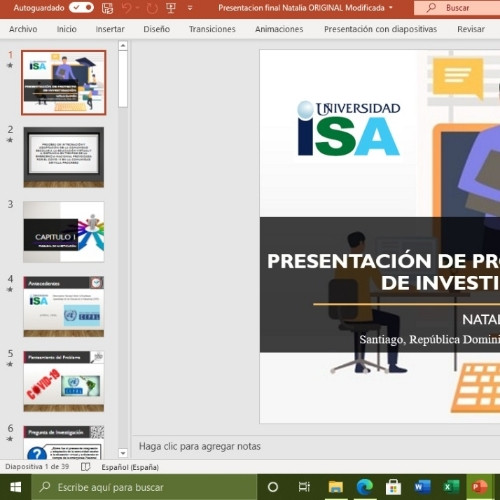500x500 pixels.
Task: Open Word from the taskbar
Action: point(422,487)
